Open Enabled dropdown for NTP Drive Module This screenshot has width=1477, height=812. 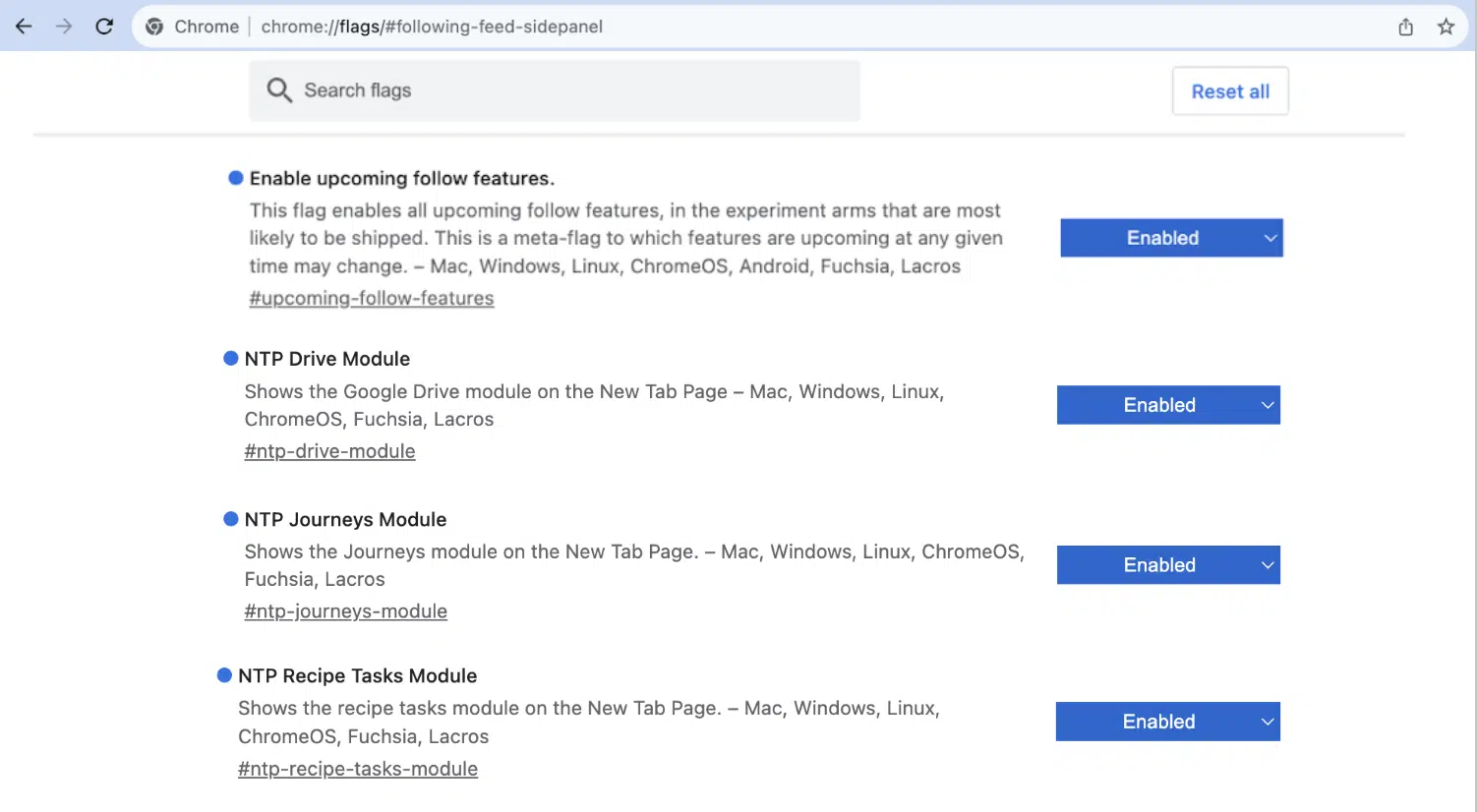tap(1168, 405)
